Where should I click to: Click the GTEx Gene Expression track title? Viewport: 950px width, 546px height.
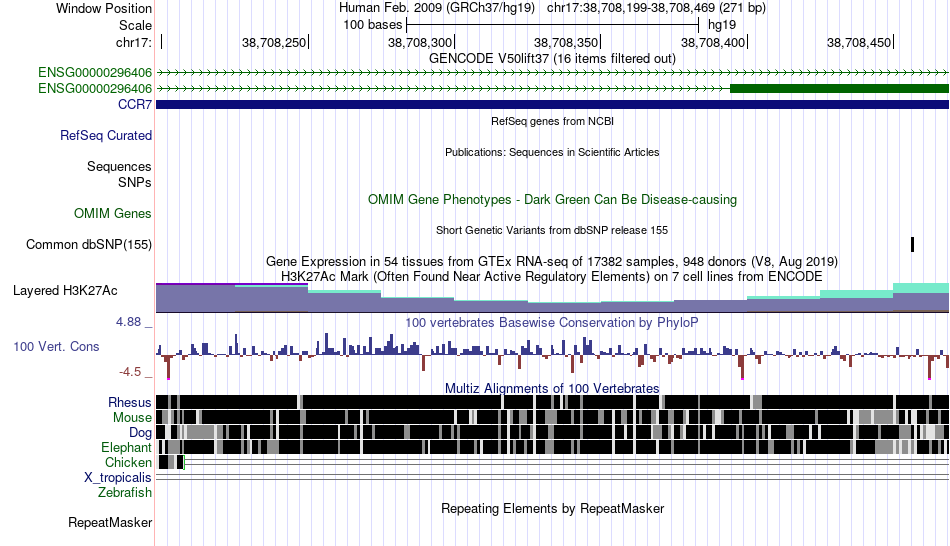pyautogui.click(x=552, y=261)
